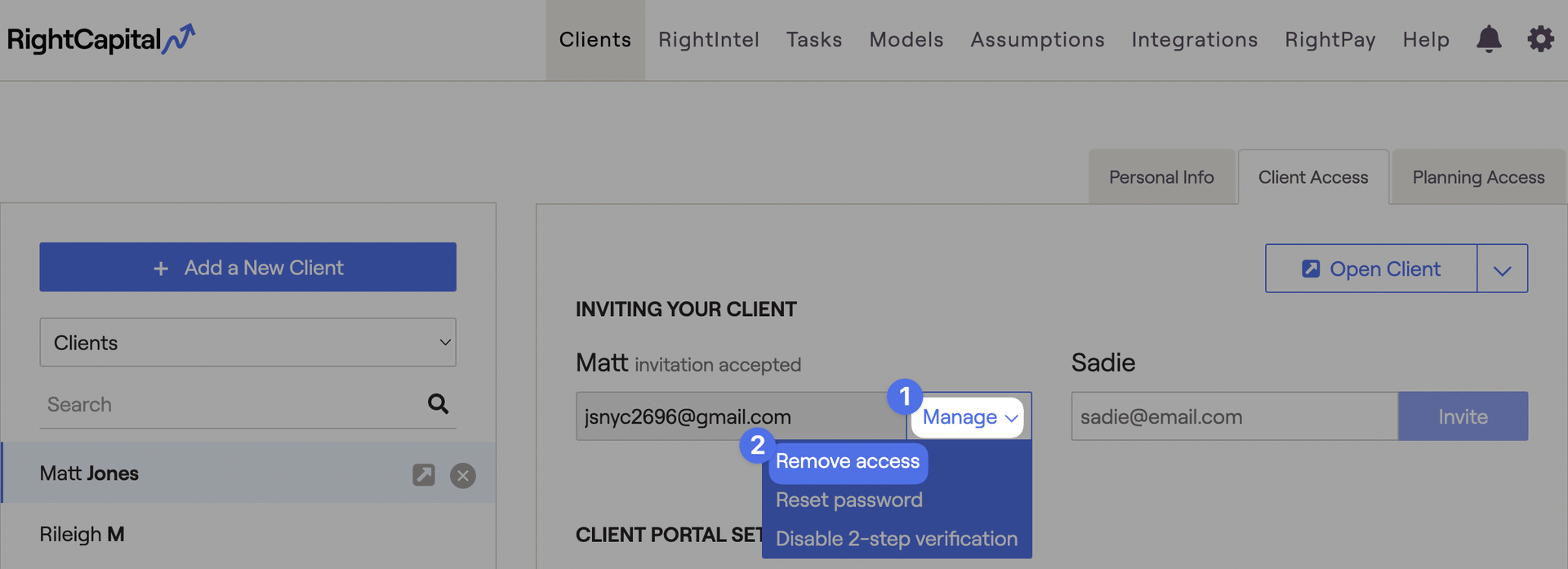Open the settings gear
The image size is (1568, 569).
[1540, 39]
